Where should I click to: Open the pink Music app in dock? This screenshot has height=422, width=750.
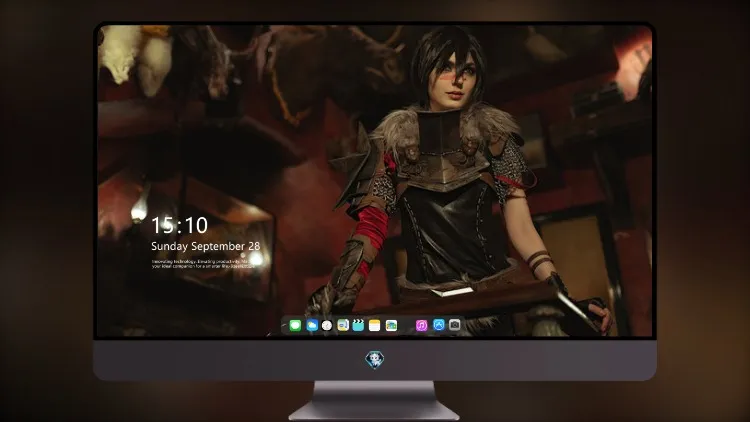coord(421,325)
